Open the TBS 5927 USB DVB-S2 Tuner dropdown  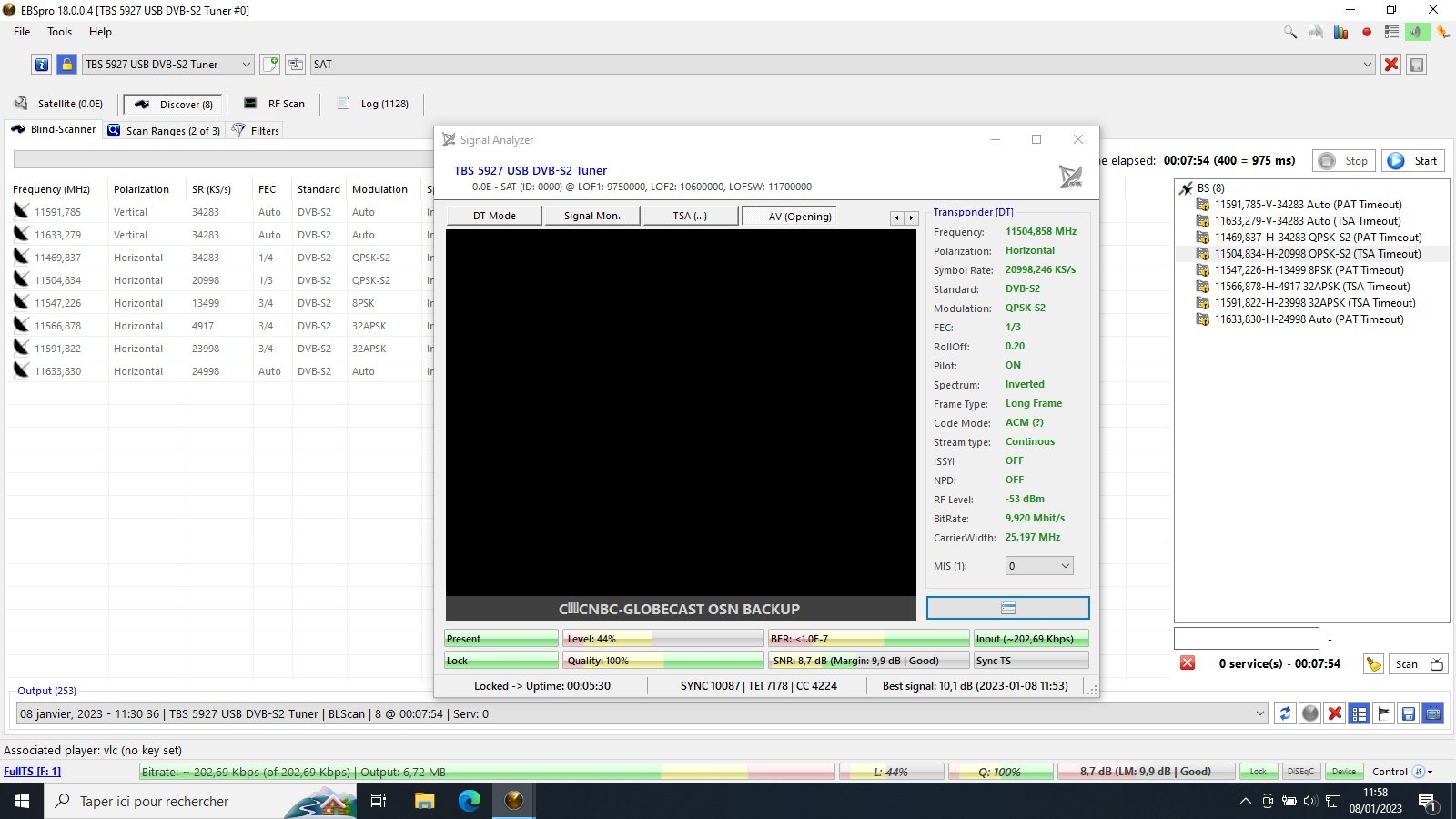point(167,65)
